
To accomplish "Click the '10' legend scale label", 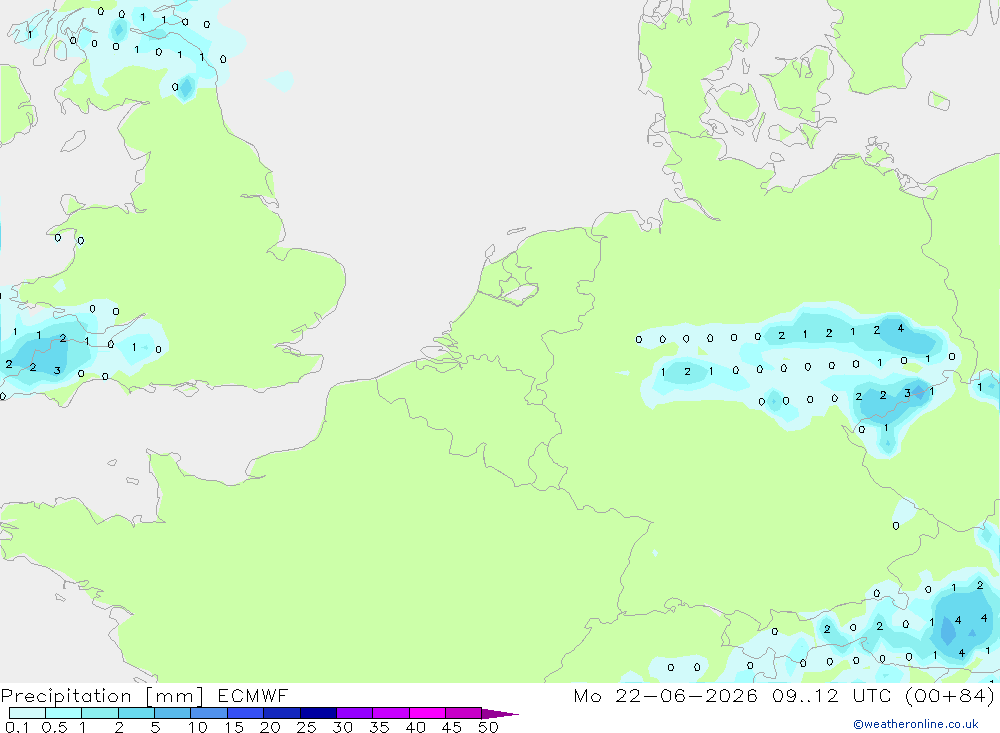I will tap(198, 727).
